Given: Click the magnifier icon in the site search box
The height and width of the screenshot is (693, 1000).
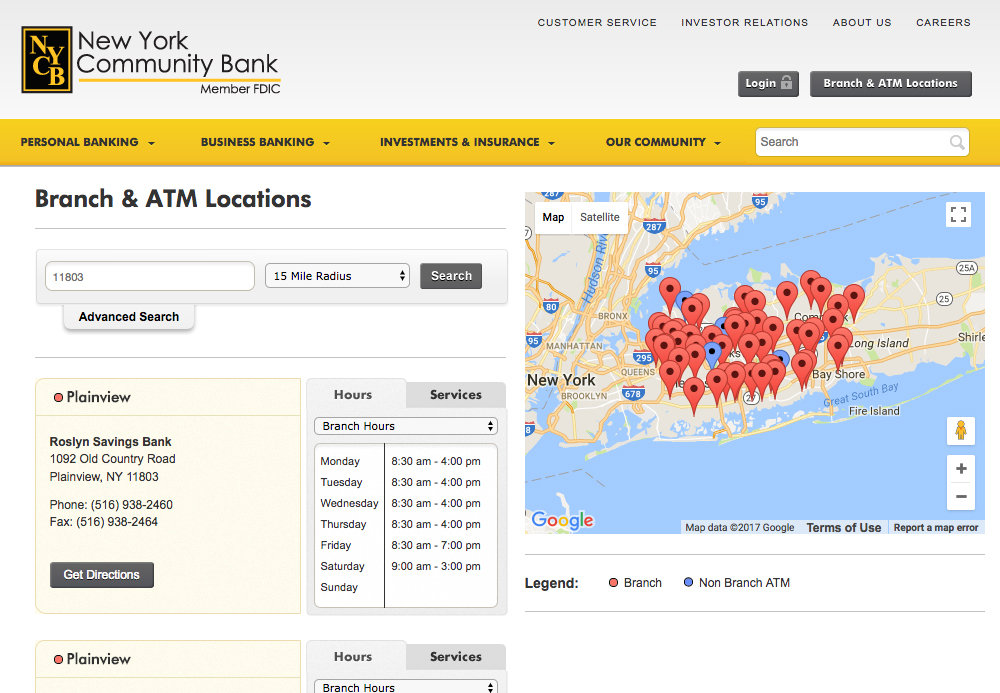Looking at the screenshot, I should point(957,142).
